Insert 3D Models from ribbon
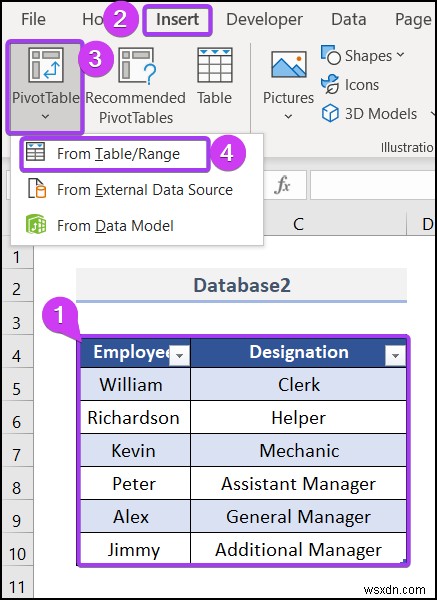This screenshot has height=600, width=437. pyautogui.click(x=369, y=114)
